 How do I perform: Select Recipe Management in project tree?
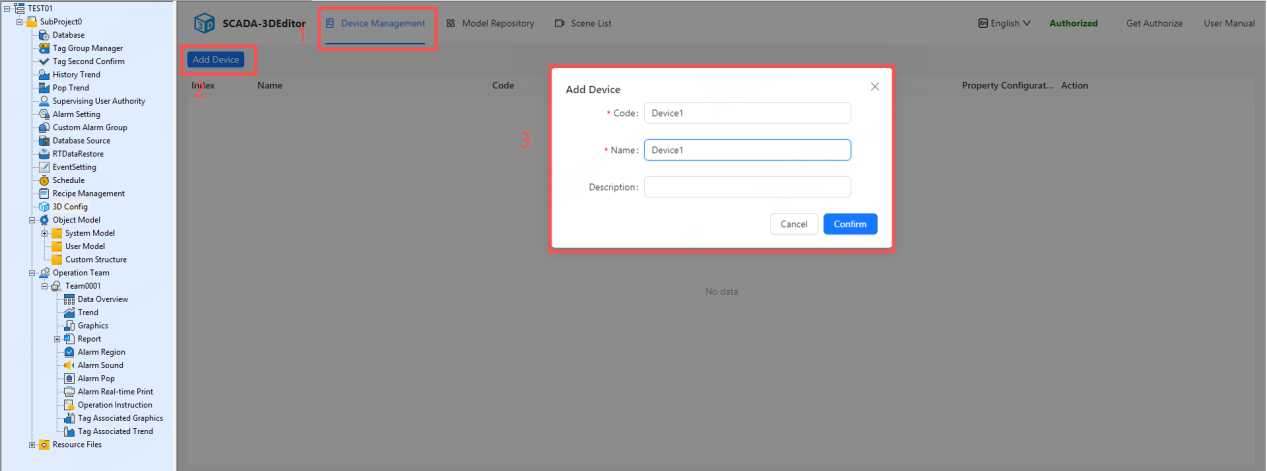(88, 194)
